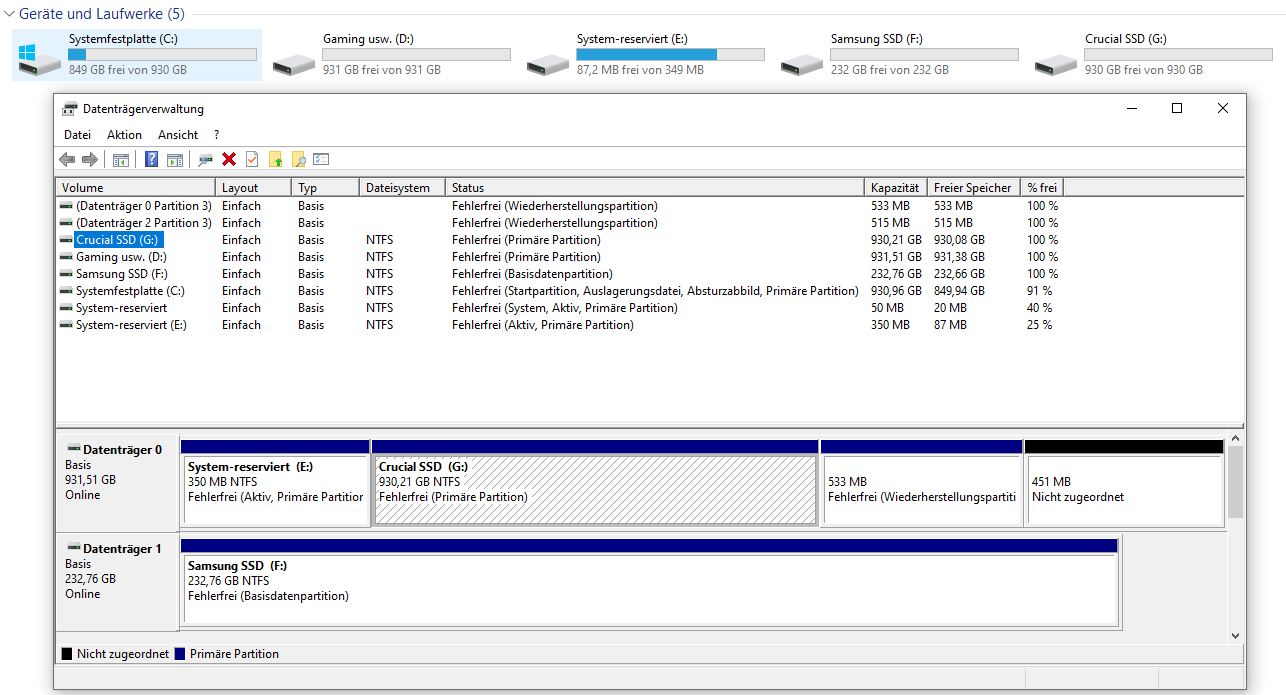
Task: Select (Datenträger 2 Partition 3) volume row
Action: (x=650, y=223)
